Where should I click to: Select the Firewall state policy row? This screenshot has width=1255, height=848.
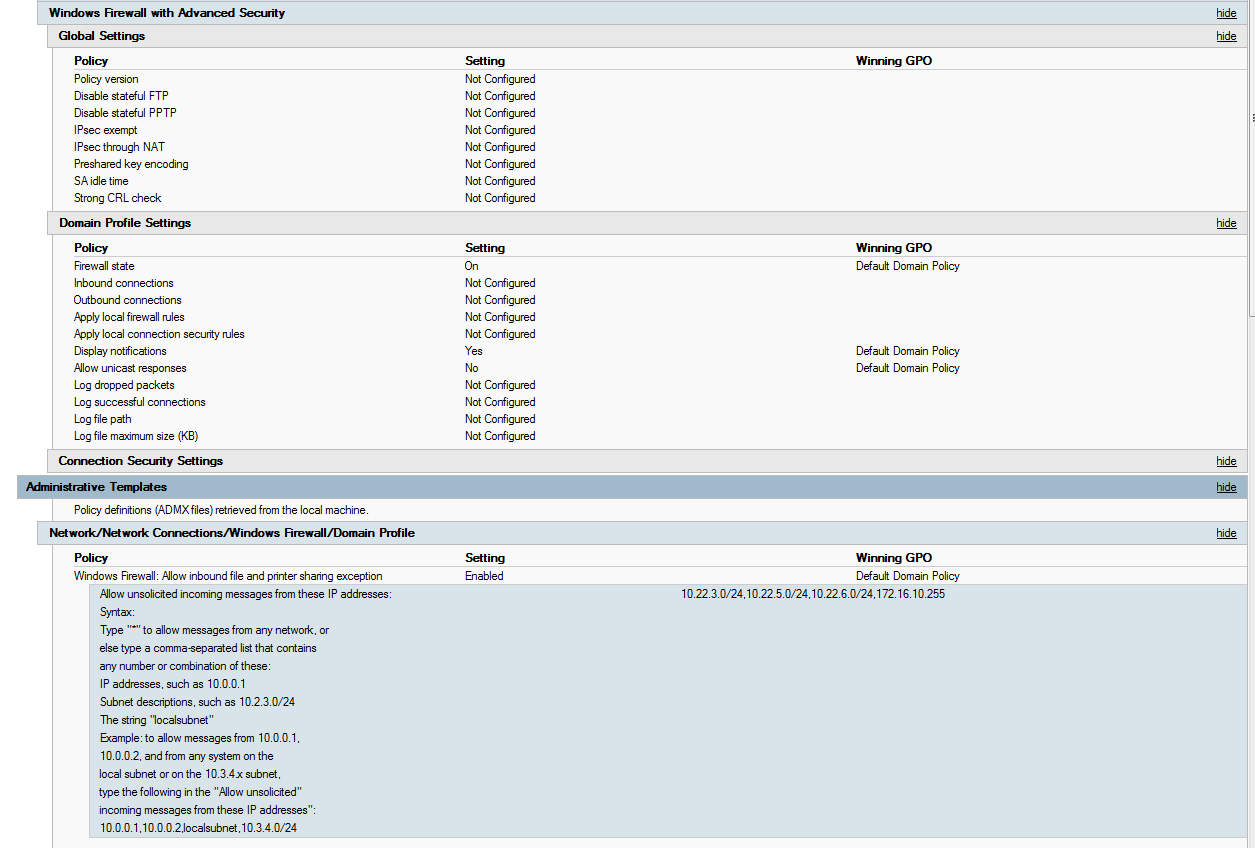(x=104, y=265)
